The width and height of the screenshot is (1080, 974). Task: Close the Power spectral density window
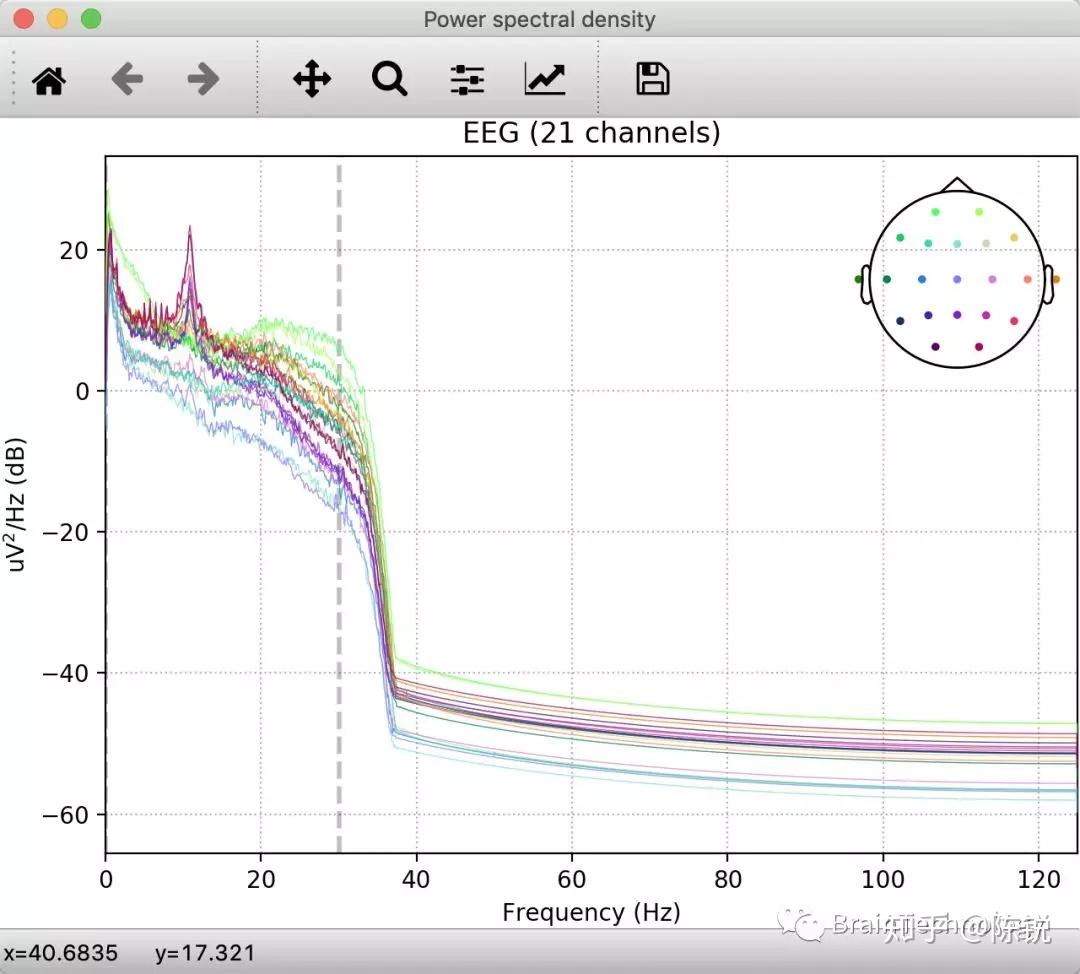23,19
